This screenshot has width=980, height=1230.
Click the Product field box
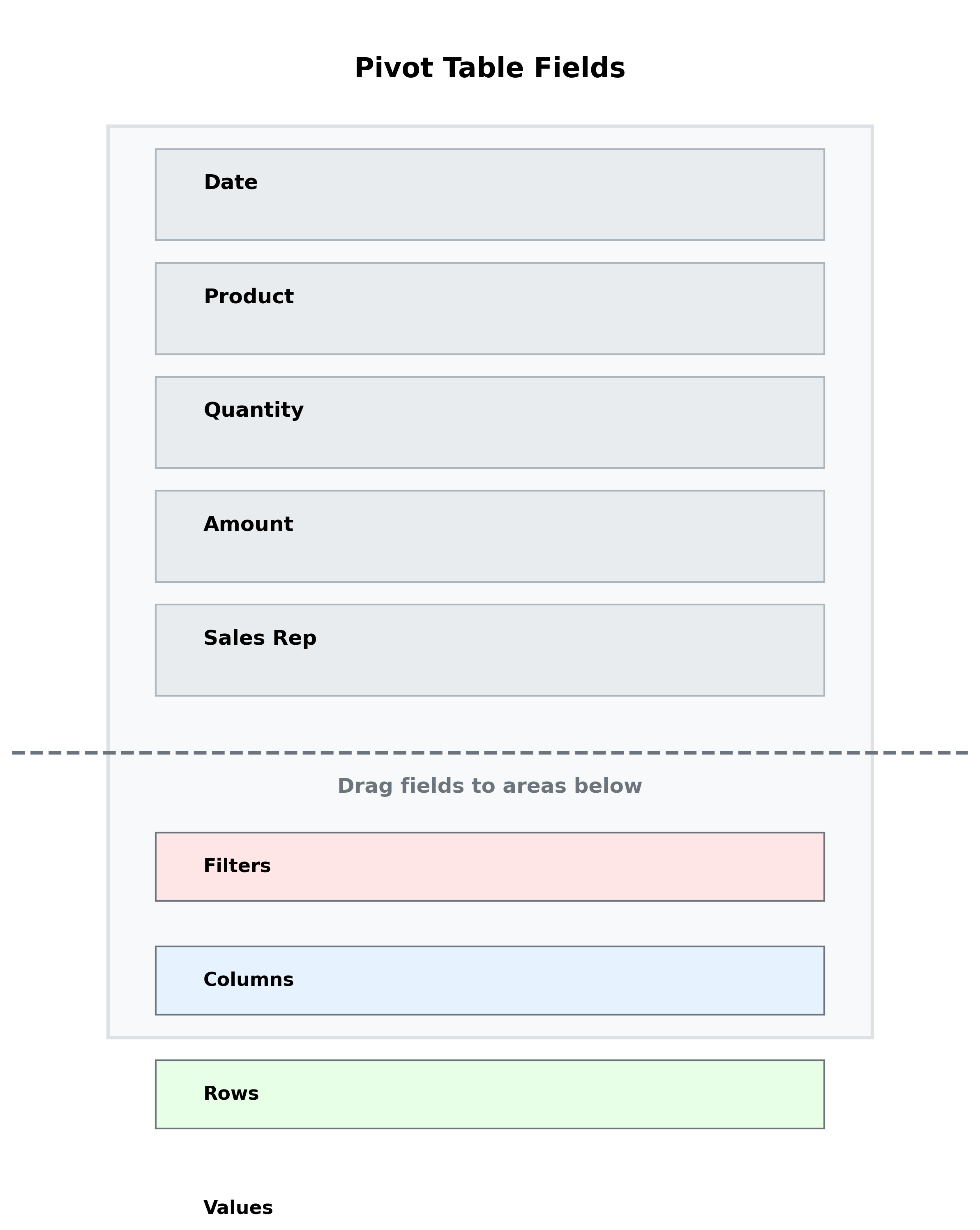pos(489,308)
